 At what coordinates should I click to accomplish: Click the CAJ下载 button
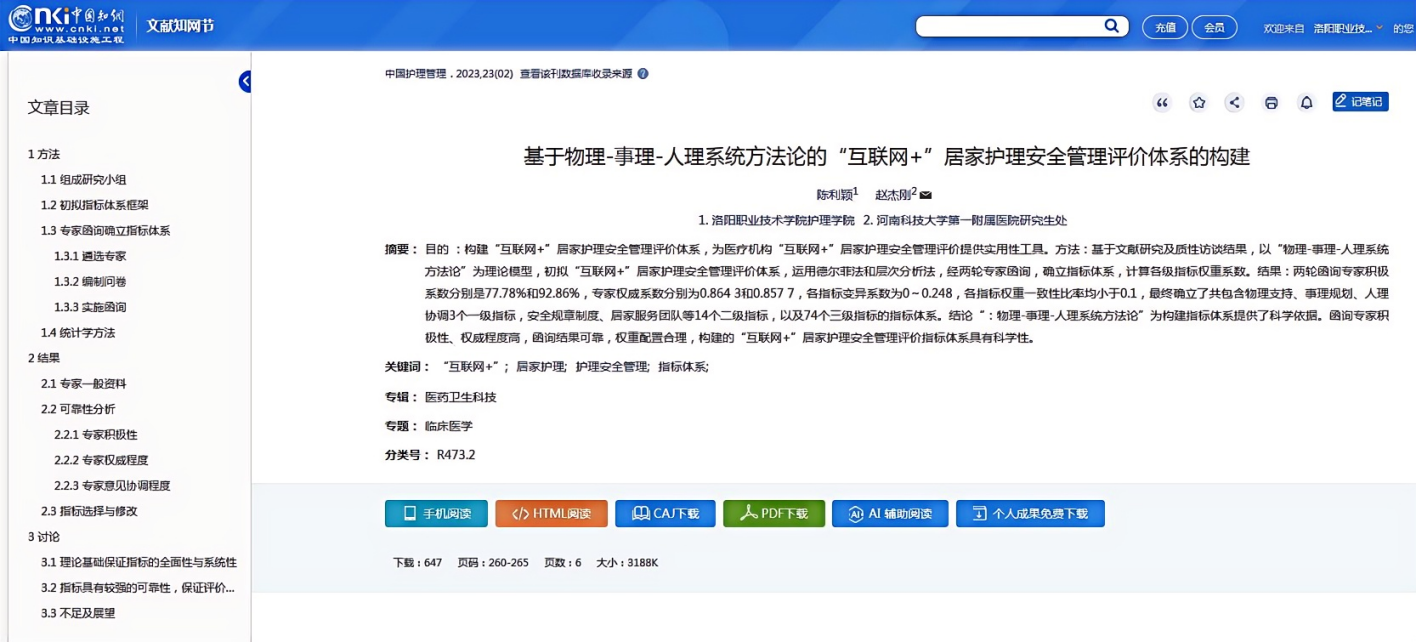[665, 513]
